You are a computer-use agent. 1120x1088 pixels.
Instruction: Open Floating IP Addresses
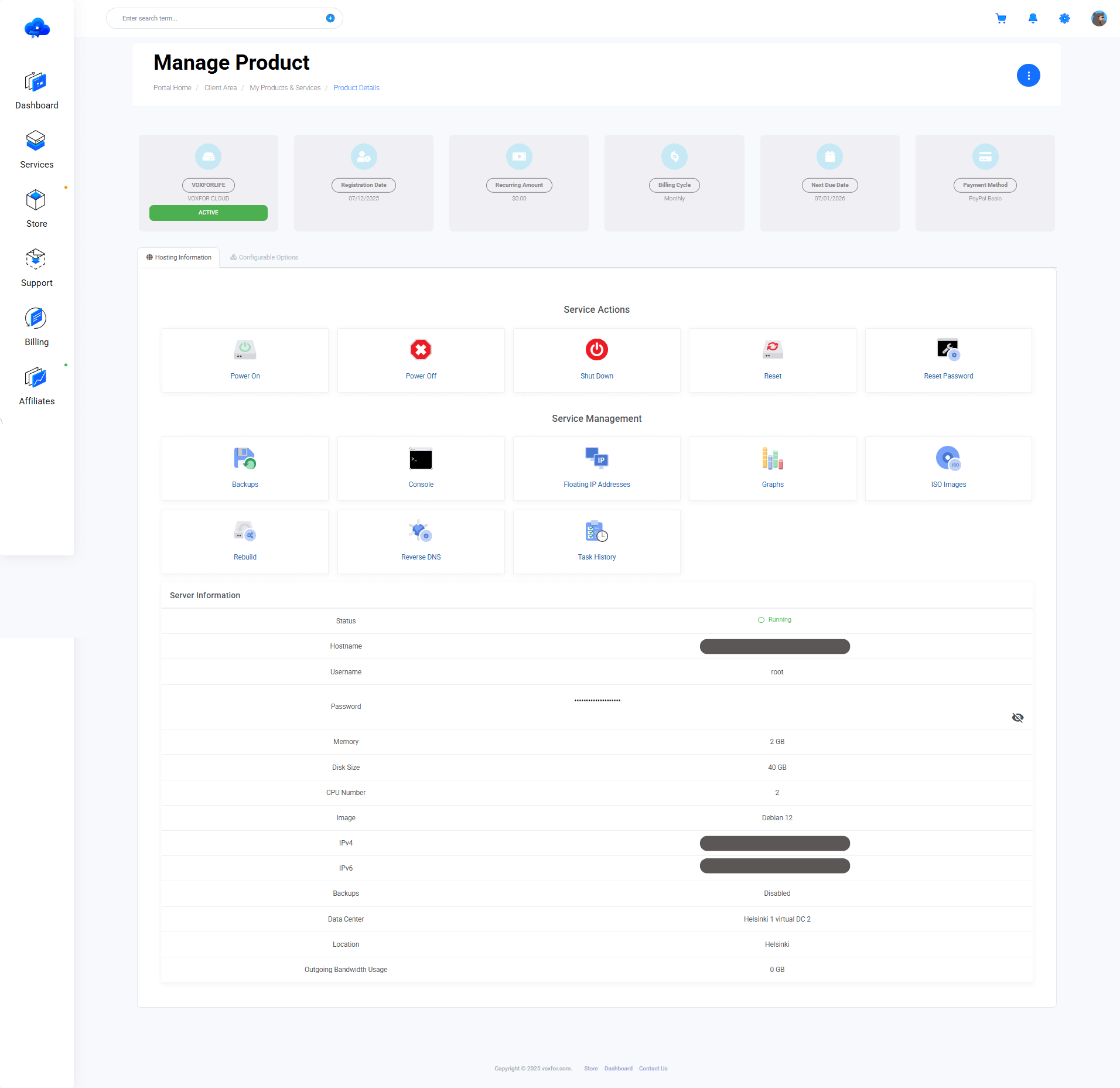tap(596, 468)
